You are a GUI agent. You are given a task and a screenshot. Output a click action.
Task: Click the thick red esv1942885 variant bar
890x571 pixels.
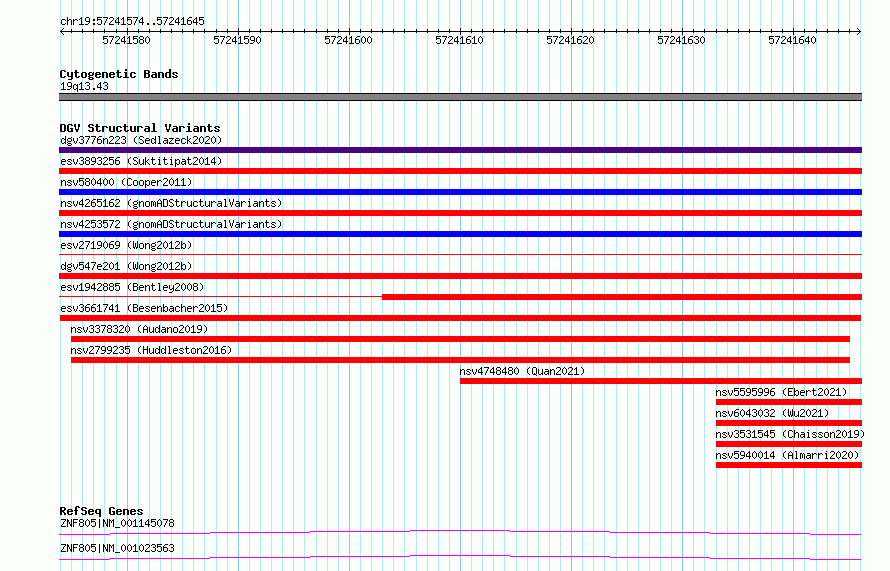[x=622, y=297]
